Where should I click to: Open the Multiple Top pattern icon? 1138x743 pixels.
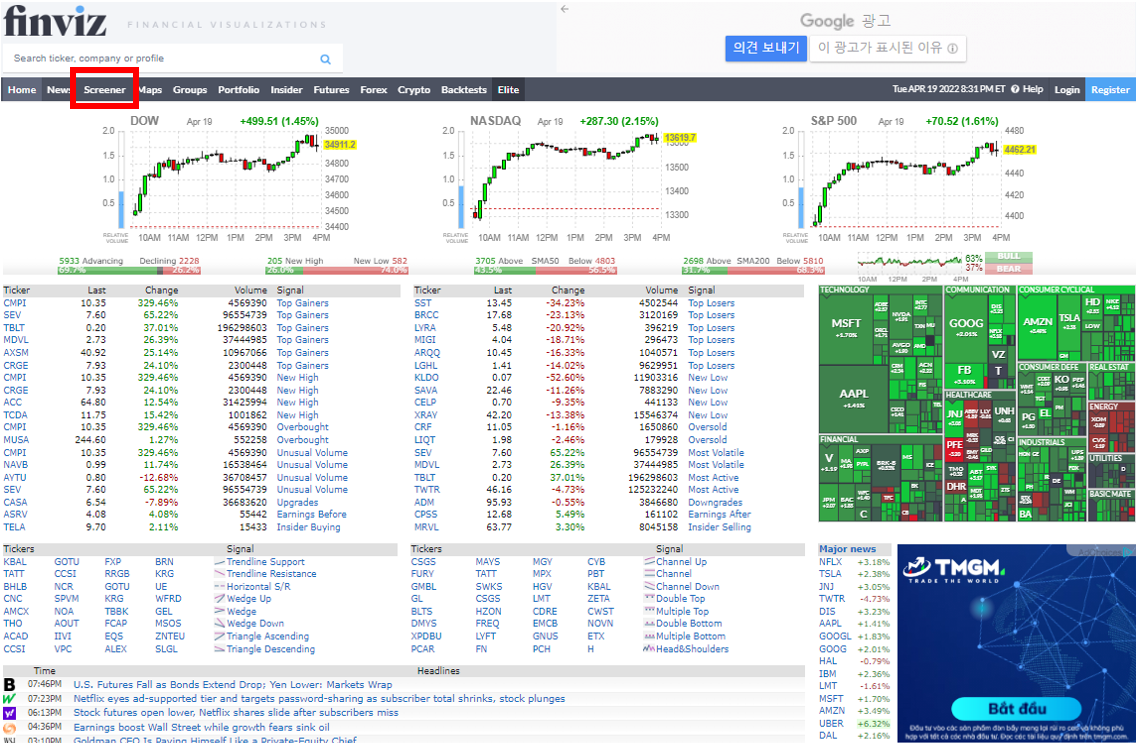[650, 611]
